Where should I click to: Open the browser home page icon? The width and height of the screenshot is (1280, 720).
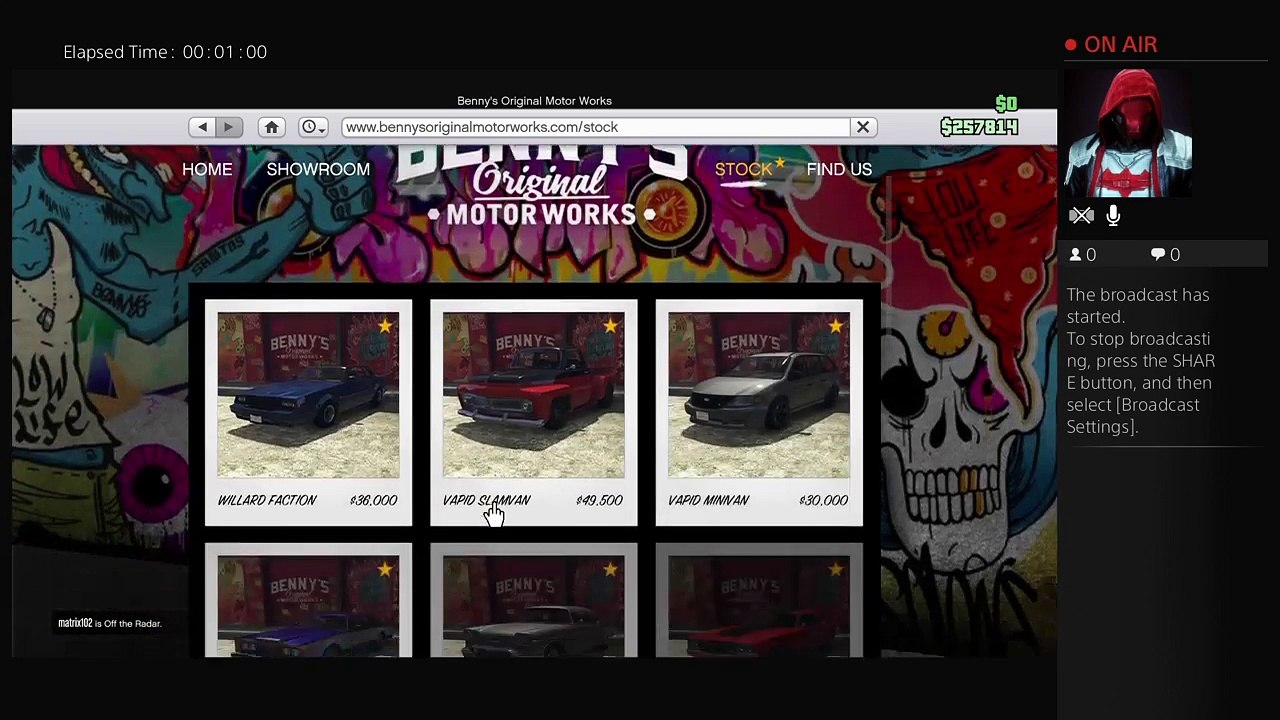pos(271,127)
